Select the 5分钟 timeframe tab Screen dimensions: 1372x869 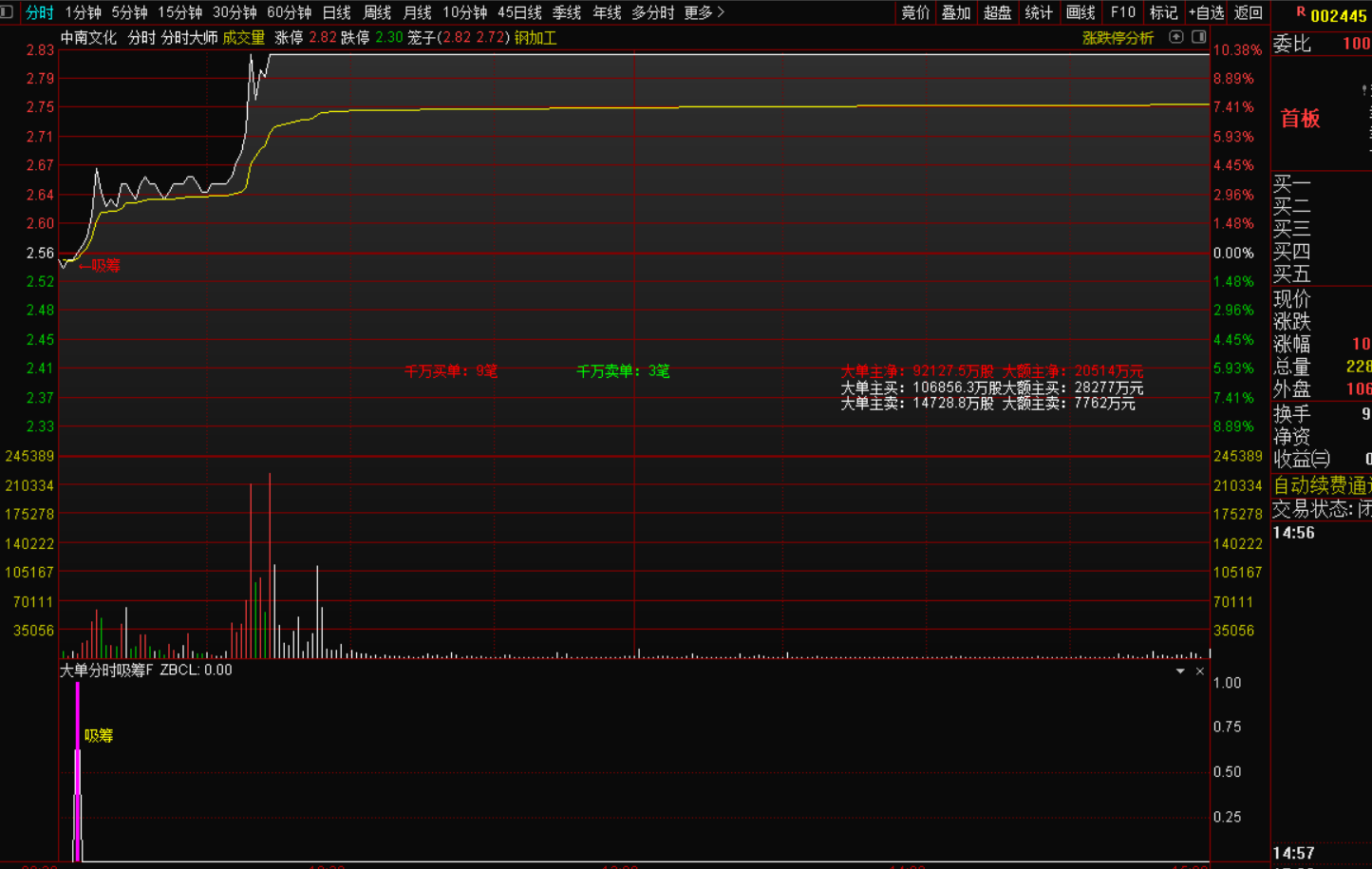129,12
